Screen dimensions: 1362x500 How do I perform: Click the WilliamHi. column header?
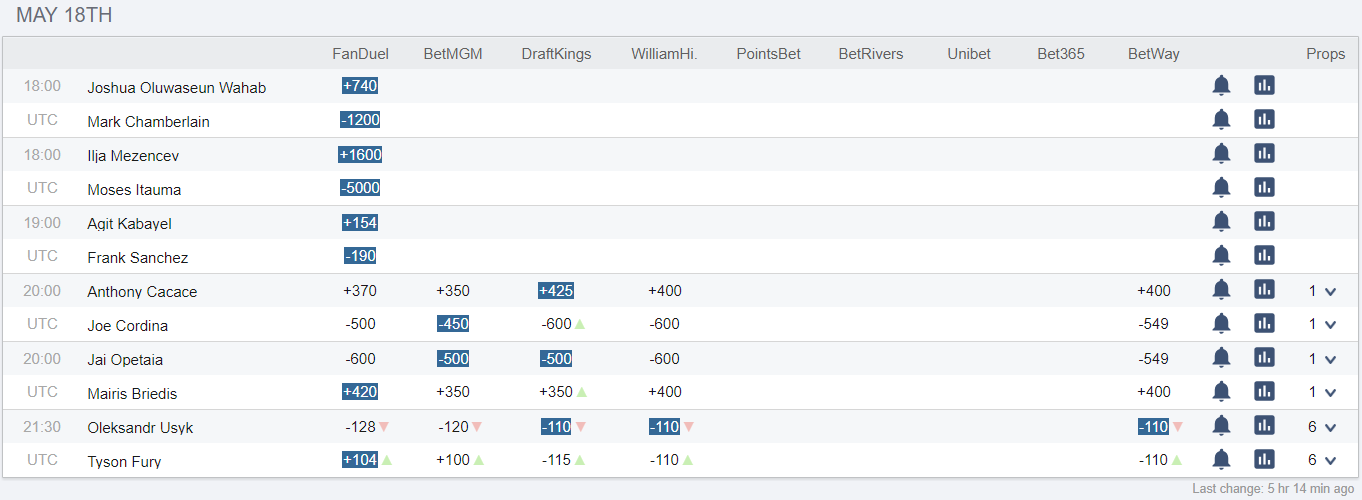pyautogui.click(x=664, y=54)
